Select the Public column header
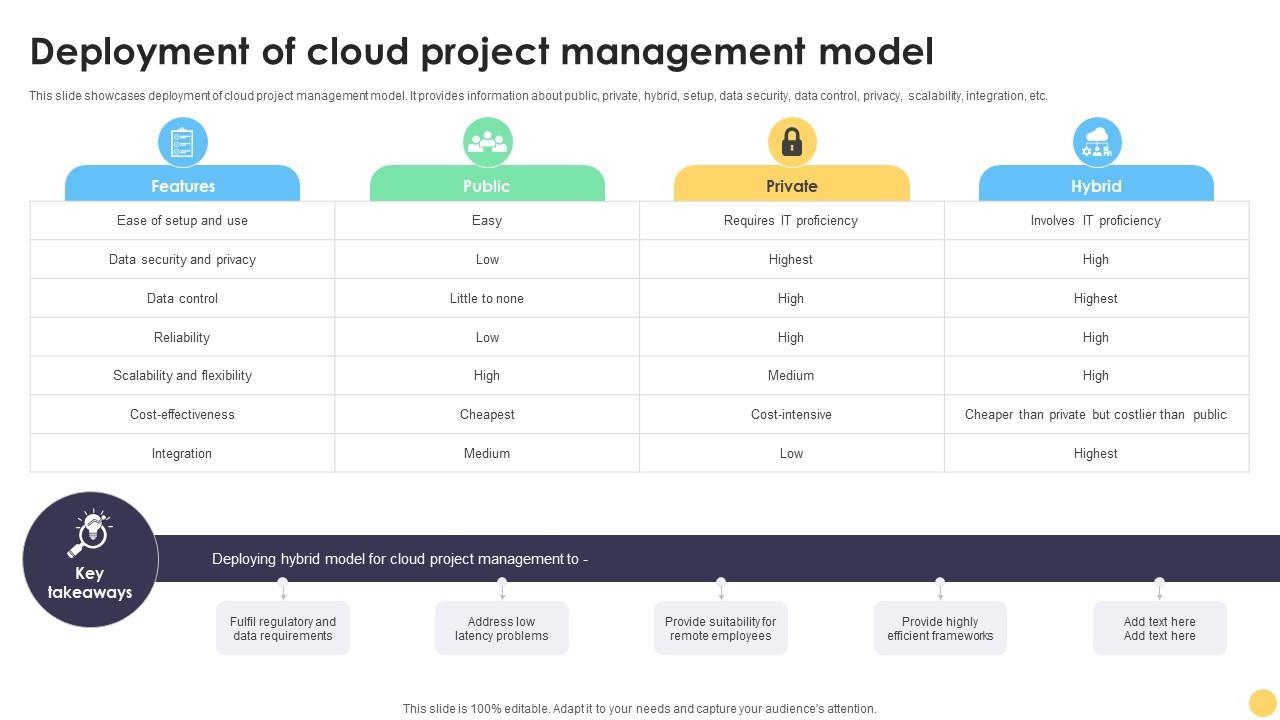This screenshot has height=720, width=1280. pyautogui.click(x=487, y=184)
